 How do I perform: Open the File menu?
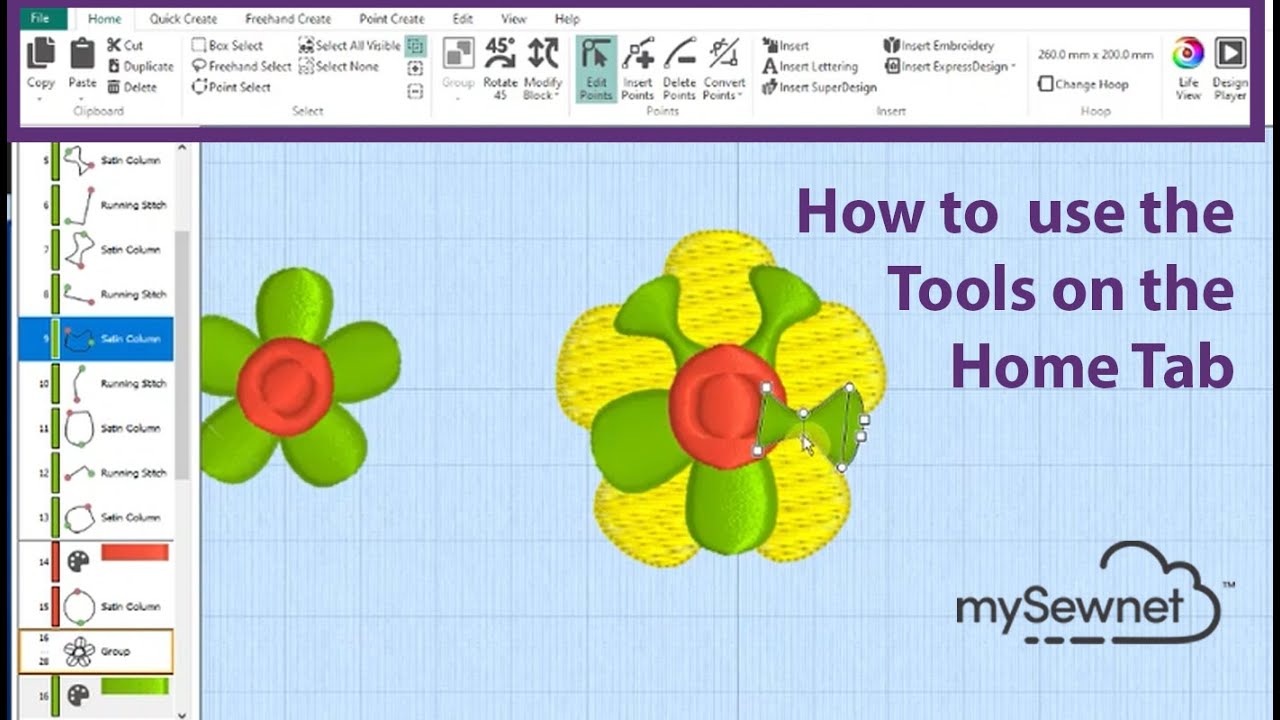40,18
